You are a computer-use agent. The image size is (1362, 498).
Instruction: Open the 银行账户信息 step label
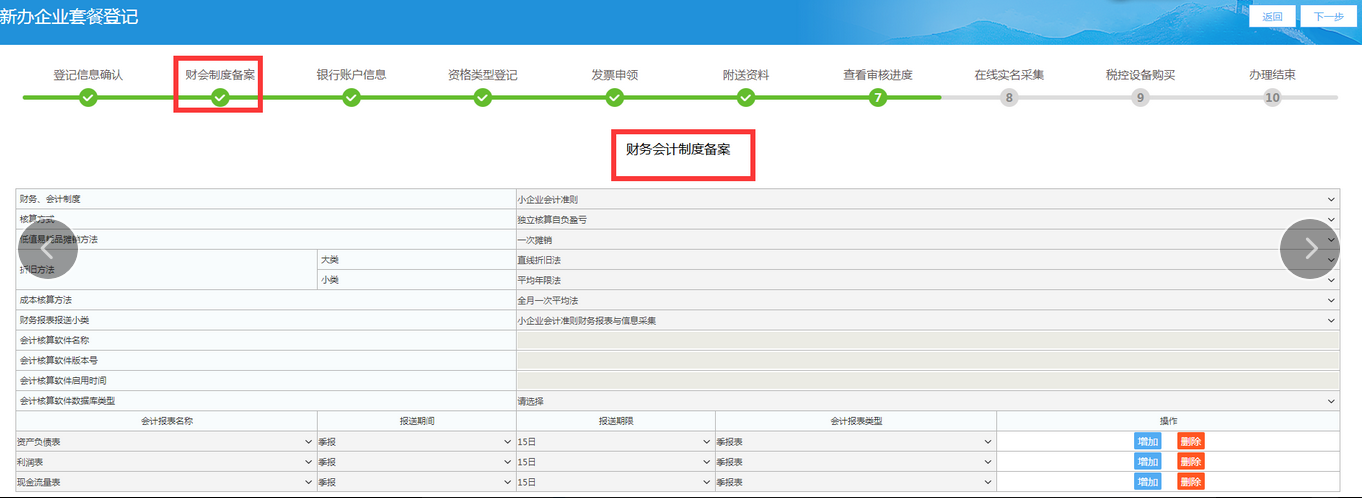(x=351, y=75)
